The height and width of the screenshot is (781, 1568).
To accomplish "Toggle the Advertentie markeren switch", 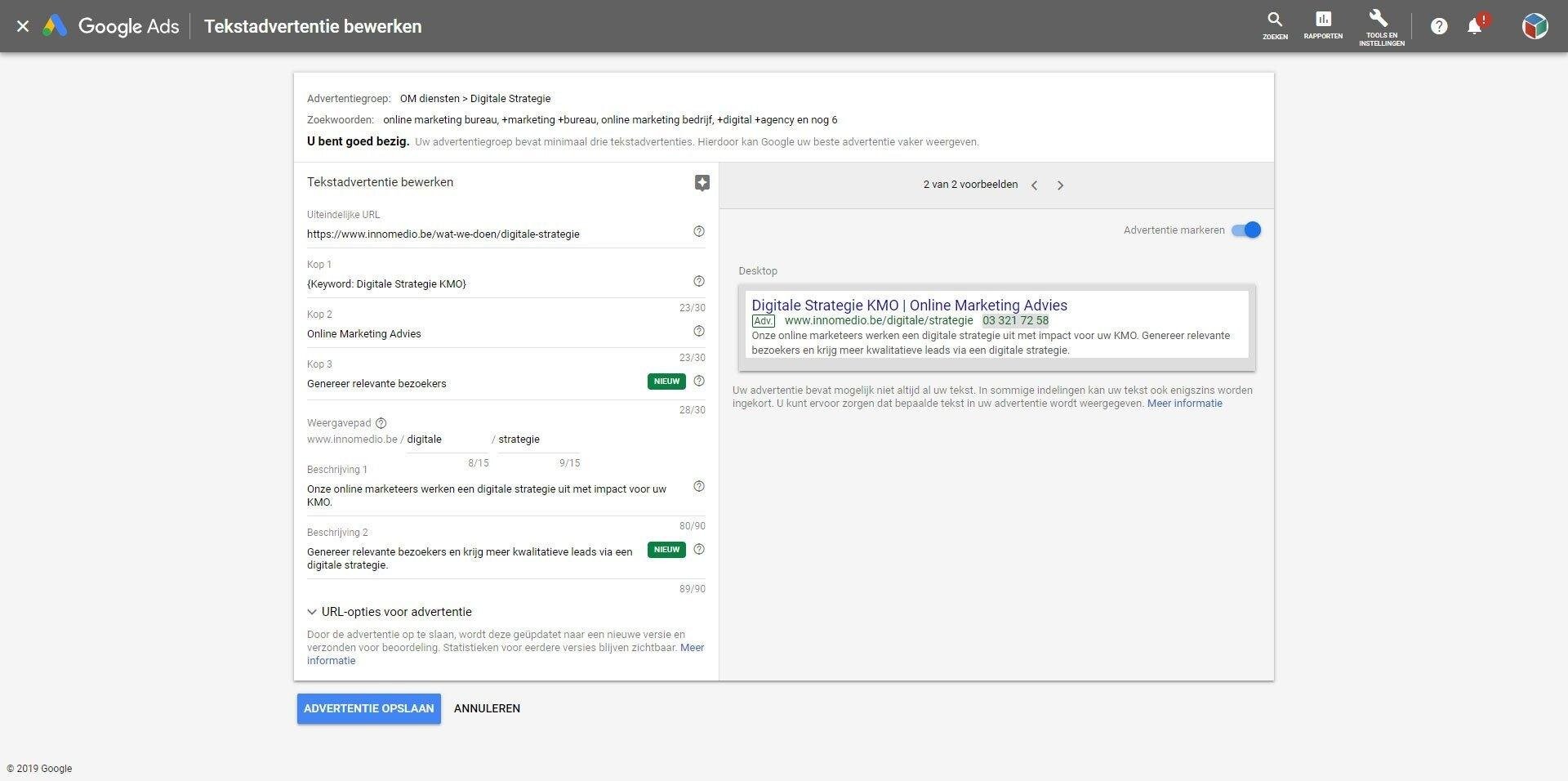I will 1246,230.
